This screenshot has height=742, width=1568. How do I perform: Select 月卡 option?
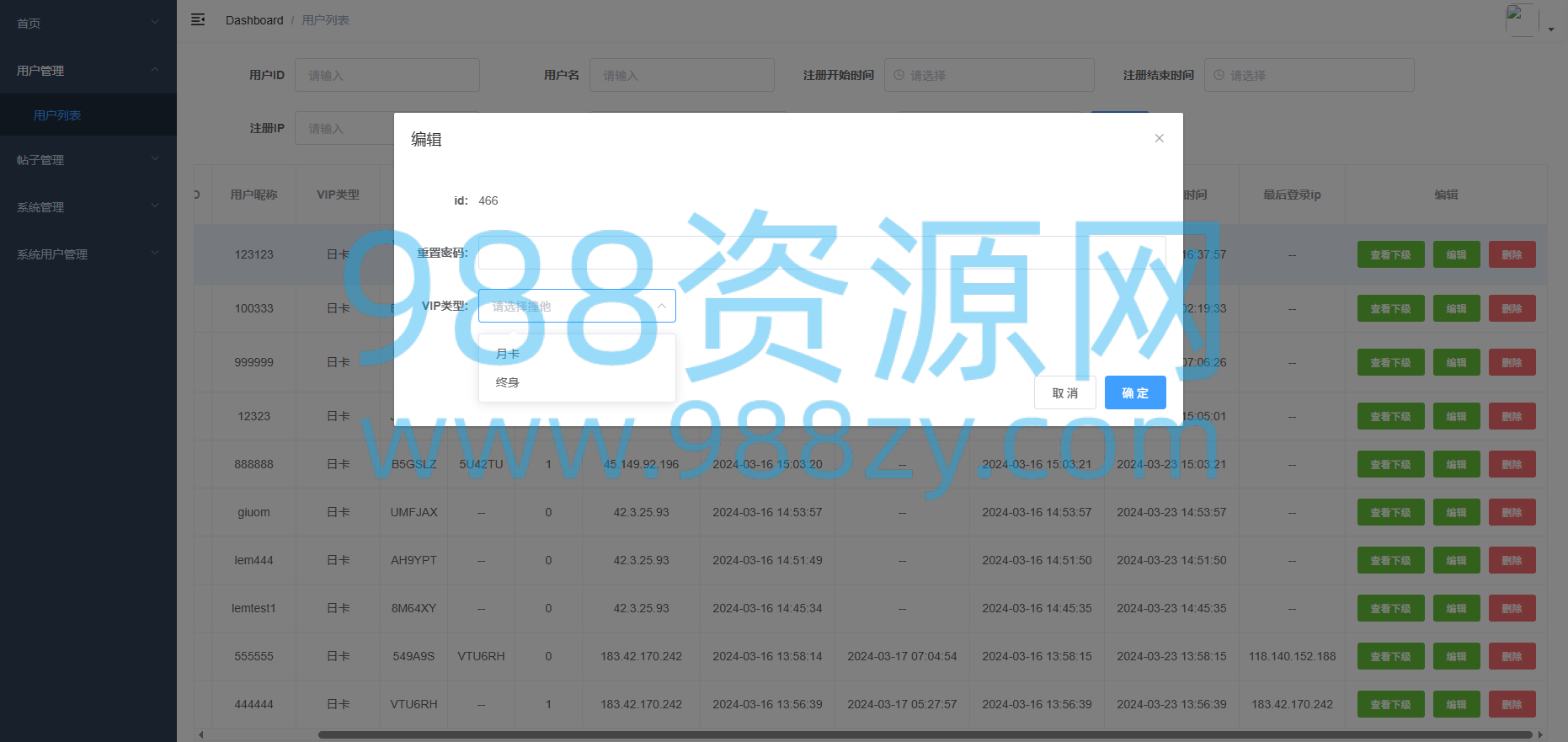tap(577, 354)
